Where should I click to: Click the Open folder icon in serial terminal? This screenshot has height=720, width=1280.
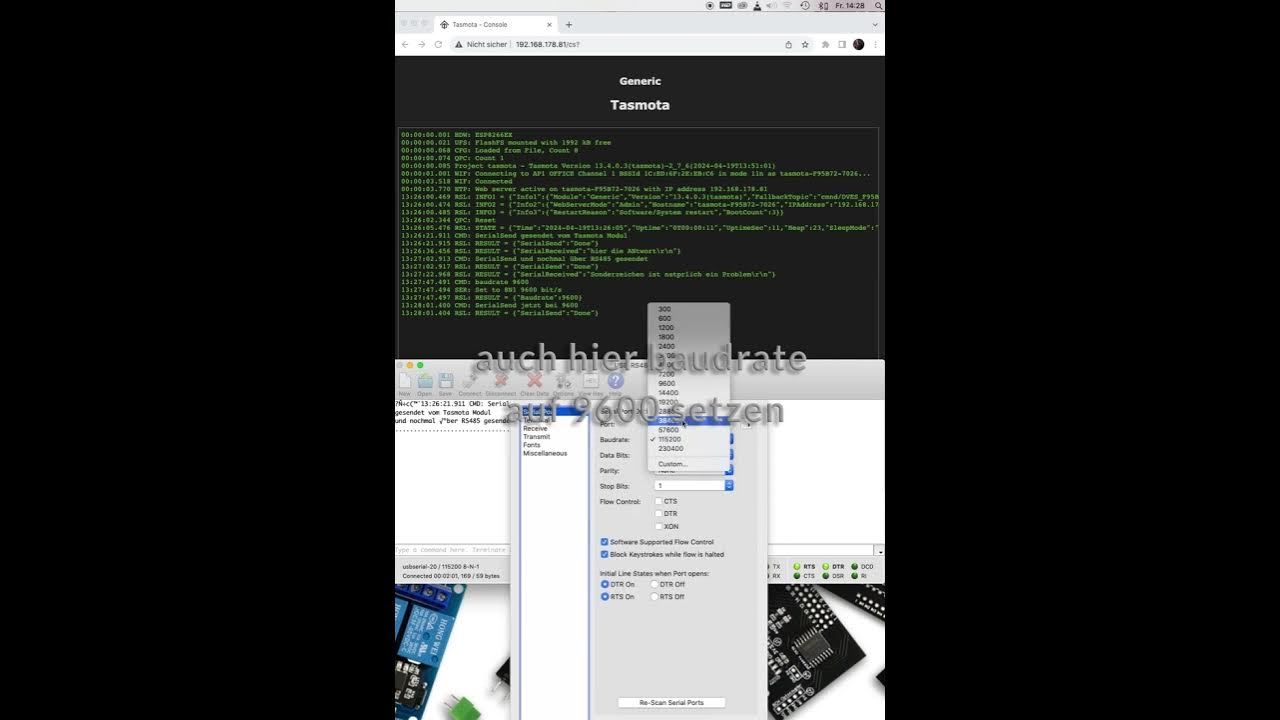(425, 381)
